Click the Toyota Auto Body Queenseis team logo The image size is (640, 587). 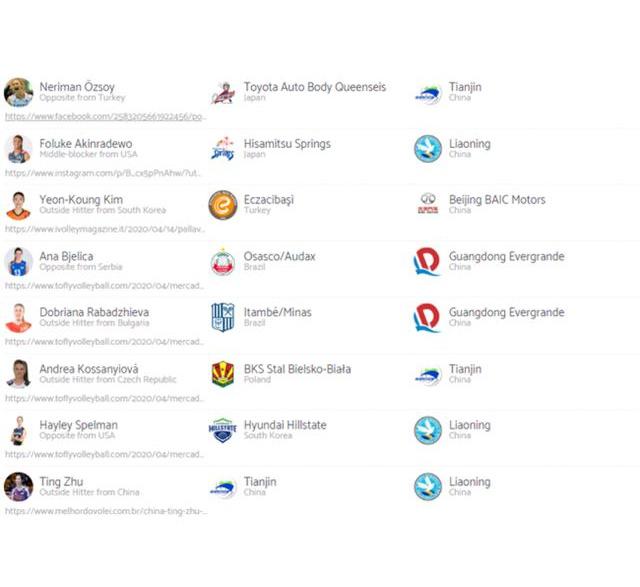223,92
